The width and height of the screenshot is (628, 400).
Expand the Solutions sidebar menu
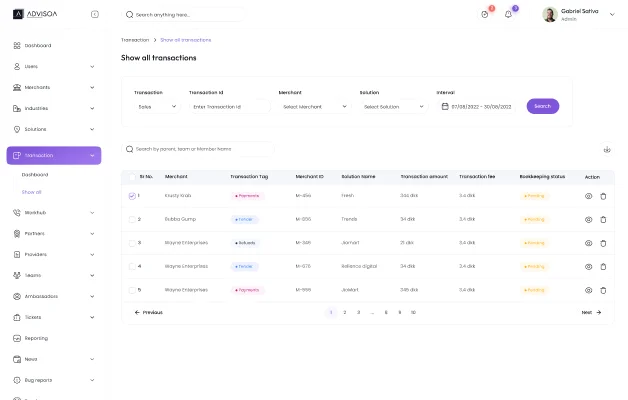pyautogui.click(x=92, y=129)
